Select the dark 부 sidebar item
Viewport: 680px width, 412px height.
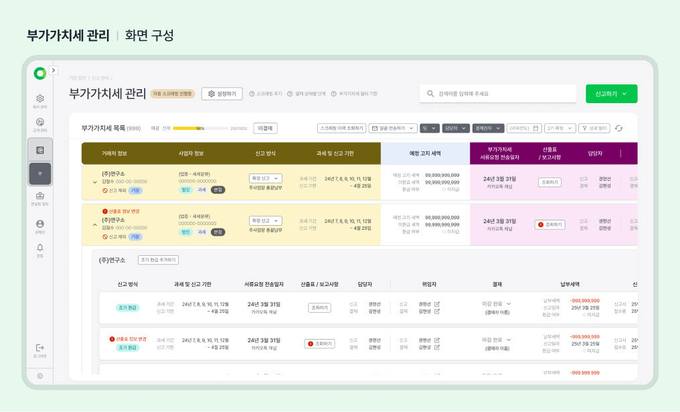coord(40,174)
